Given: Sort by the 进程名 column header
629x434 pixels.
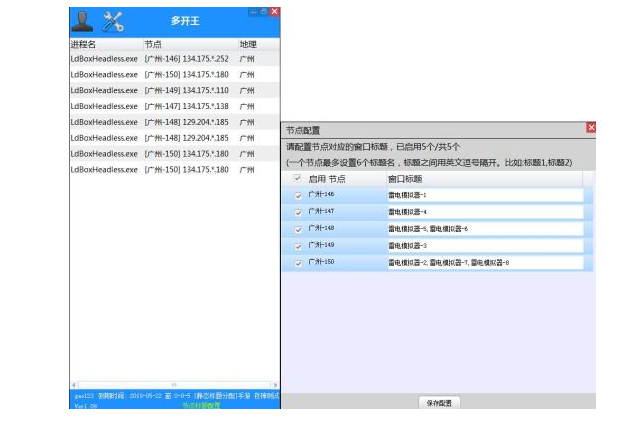Looking at the screenshot, I should (83, 45).
